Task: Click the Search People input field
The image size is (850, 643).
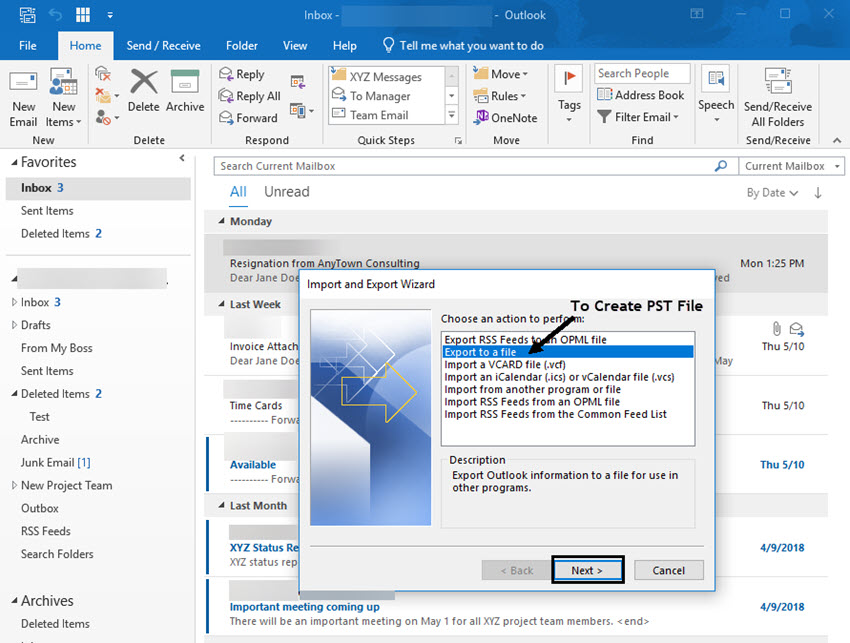Action: pyautogui.click(x=642, y=73)
